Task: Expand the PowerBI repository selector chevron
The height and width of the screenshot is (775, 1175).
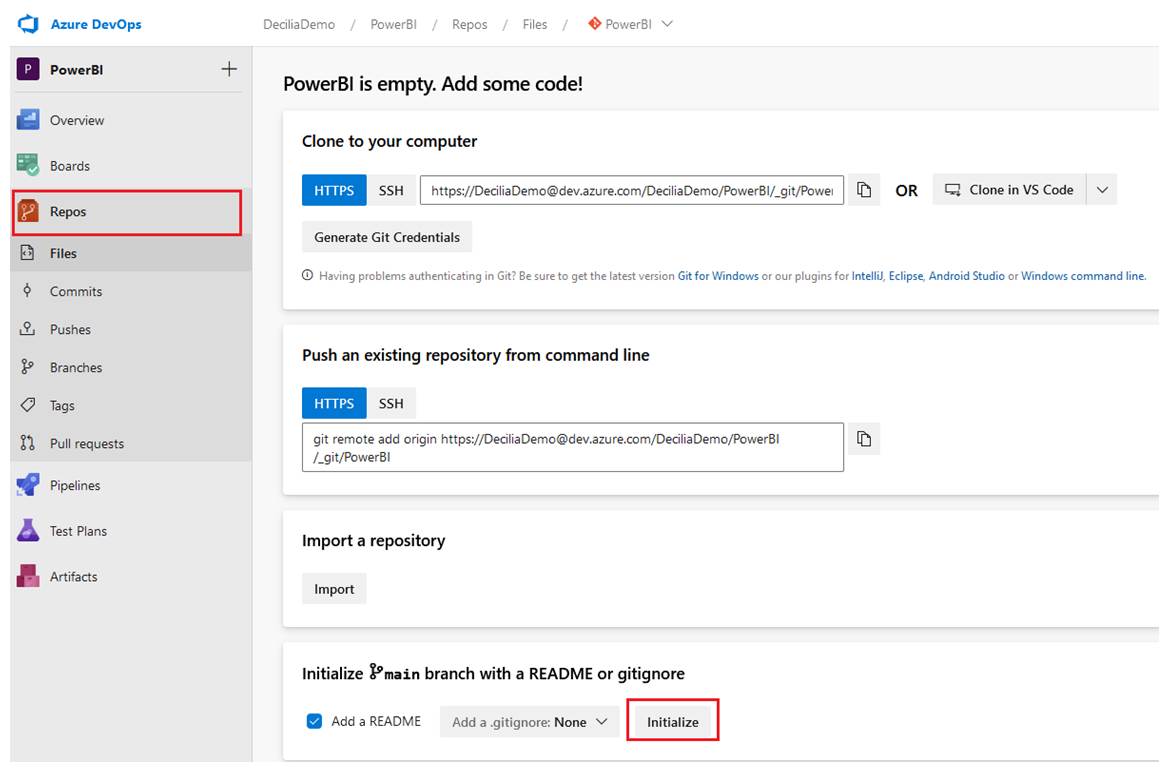Action: (667, 24)
